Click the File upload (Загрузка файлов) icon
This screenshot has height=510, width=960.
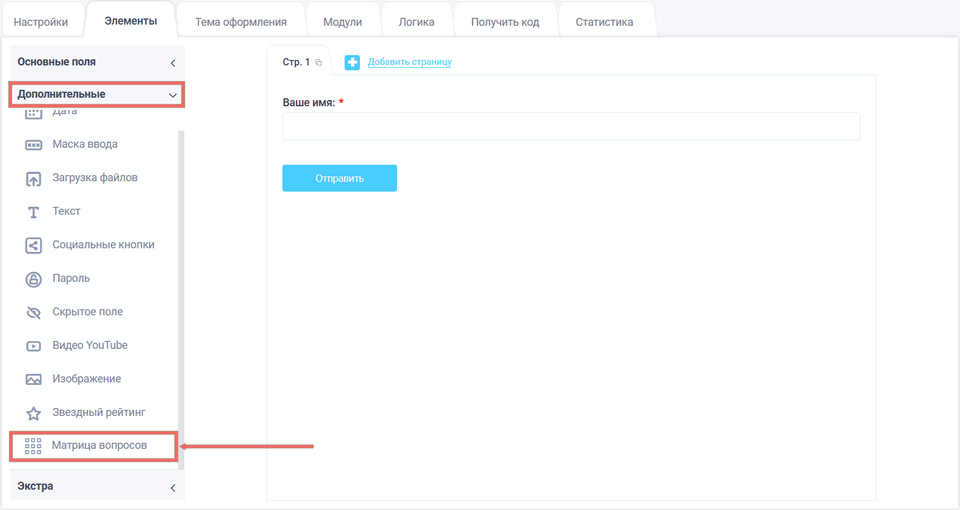(33, 179)
